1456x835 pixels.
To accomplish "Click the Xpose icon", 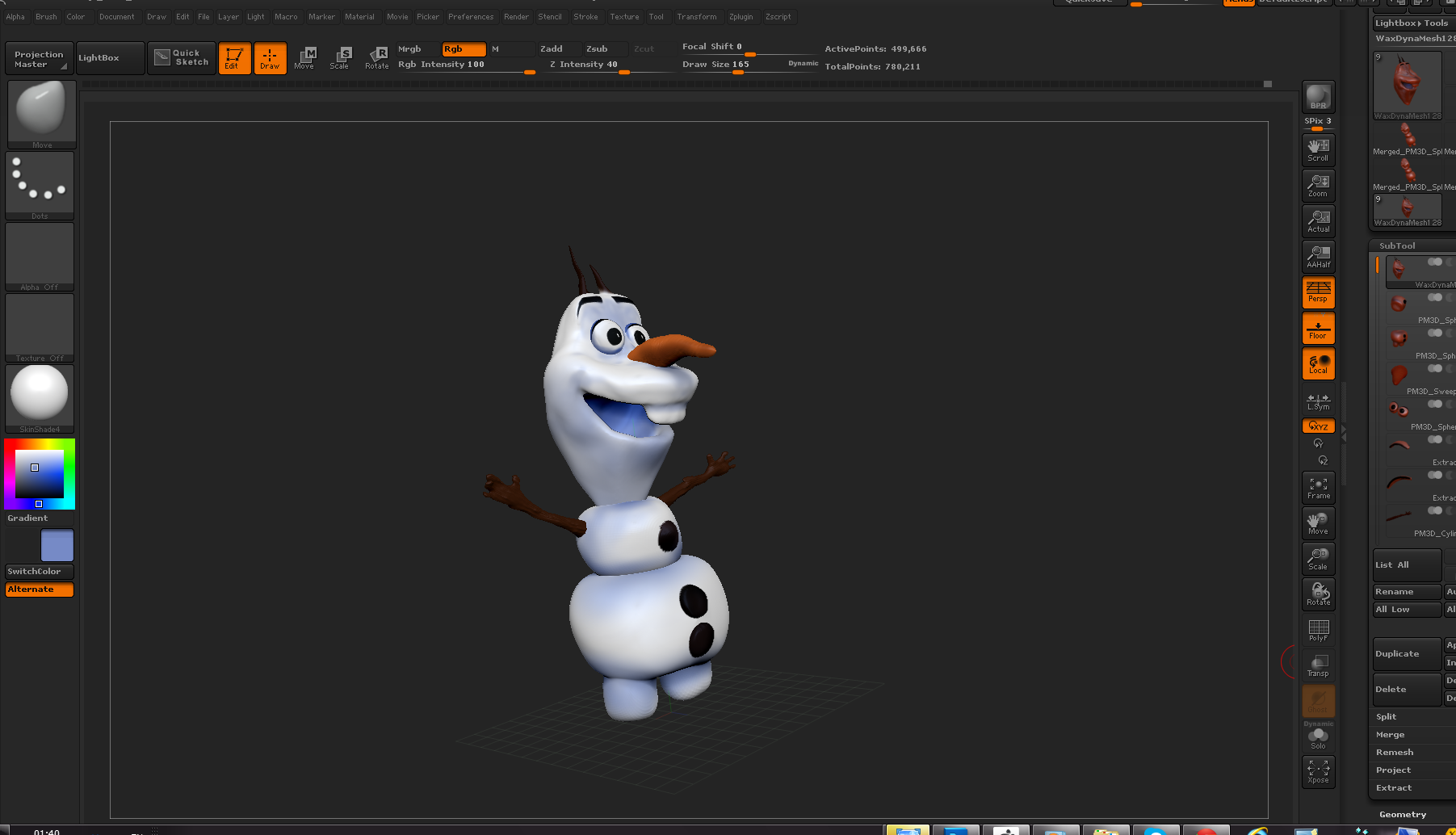I will [x=1318, y=772].
